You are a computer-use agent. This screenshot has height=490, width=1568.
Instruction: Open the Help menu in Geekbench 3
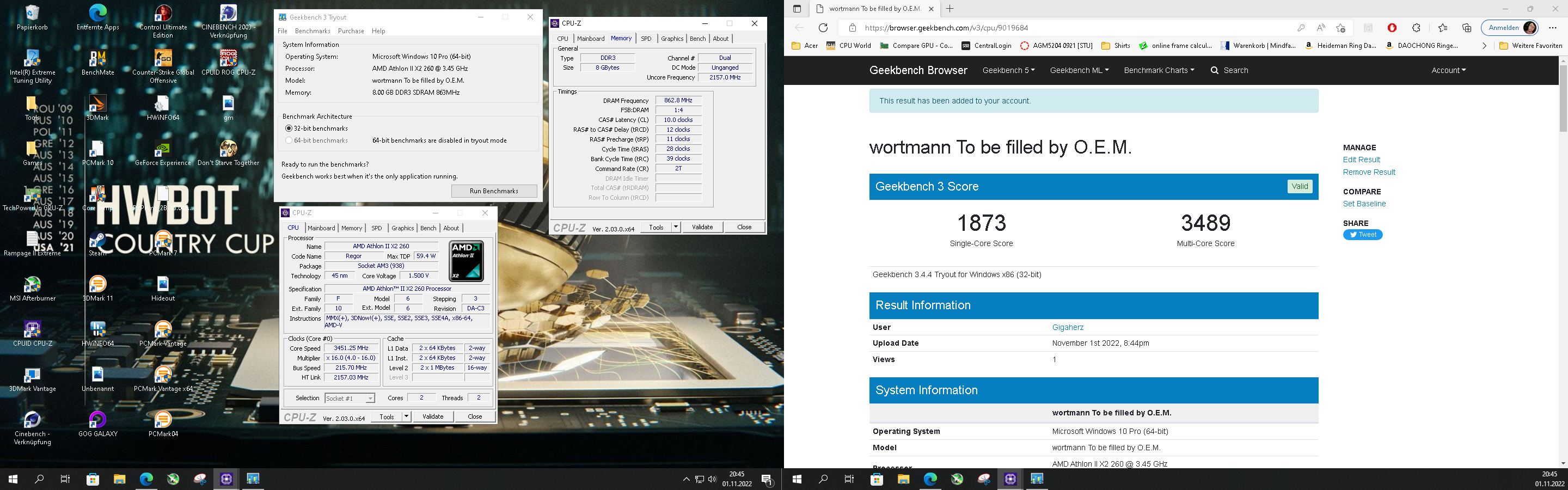coord(378,31)
